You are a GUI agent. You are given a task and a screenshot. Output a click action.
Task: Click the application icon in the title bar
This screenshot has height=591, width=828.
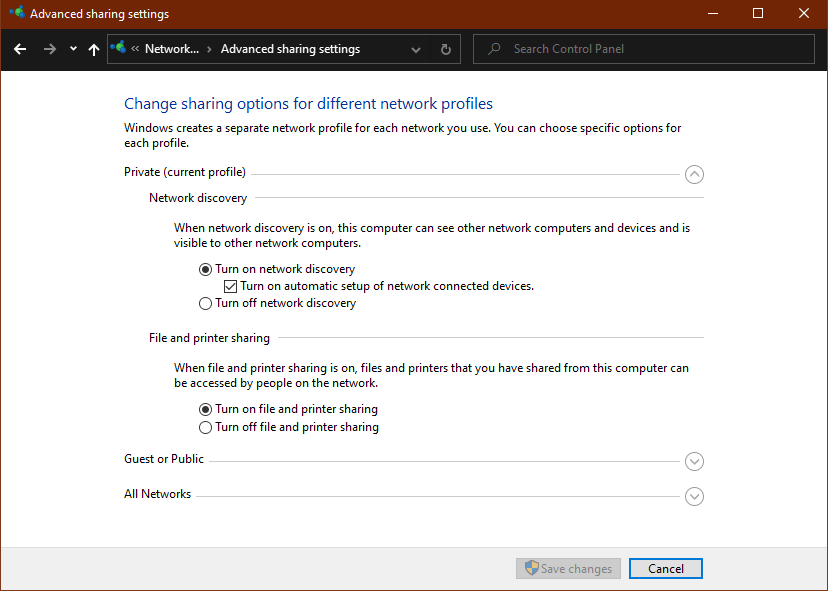coord(14,13)
